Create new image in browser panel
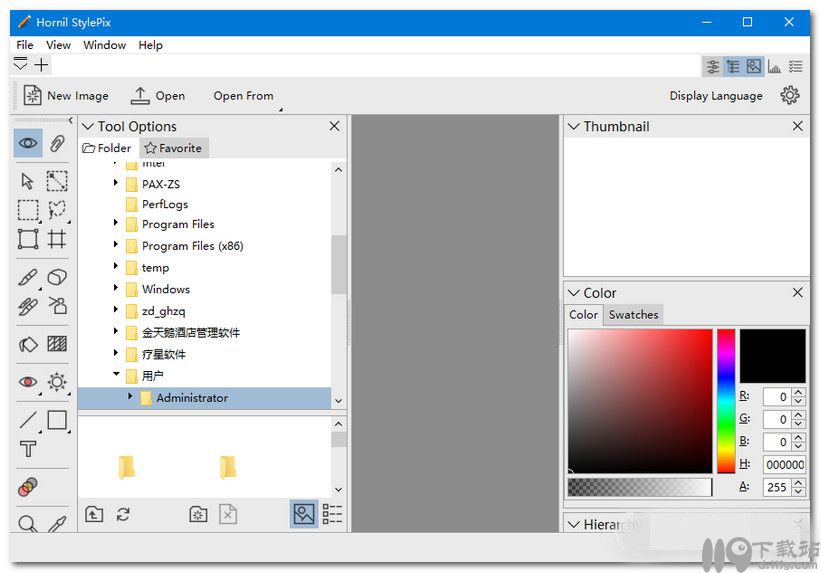This screenshot has height=573, width=821. click(198, 514)
